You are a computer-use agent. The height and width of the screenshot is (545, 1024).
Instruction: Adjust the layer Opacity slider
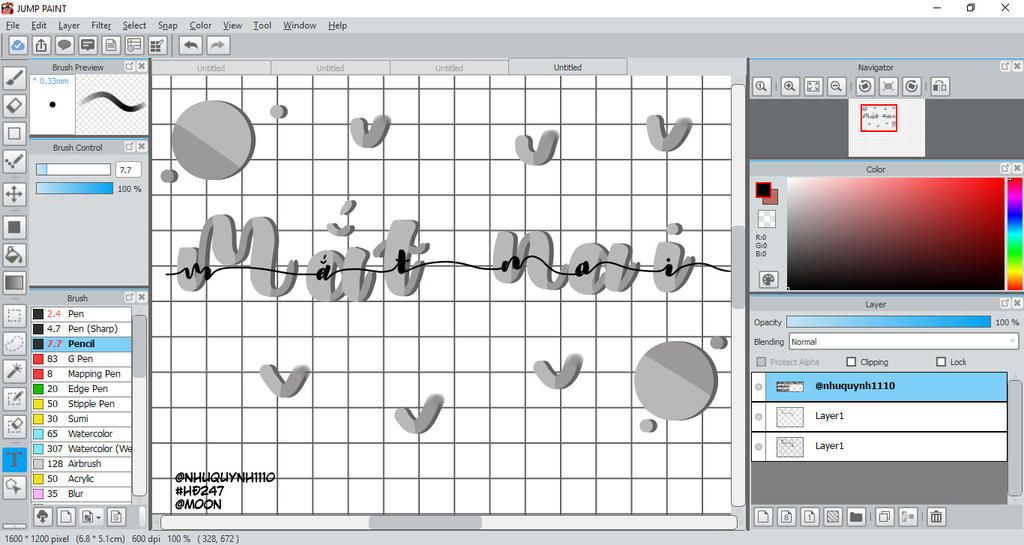click(888, 322)
